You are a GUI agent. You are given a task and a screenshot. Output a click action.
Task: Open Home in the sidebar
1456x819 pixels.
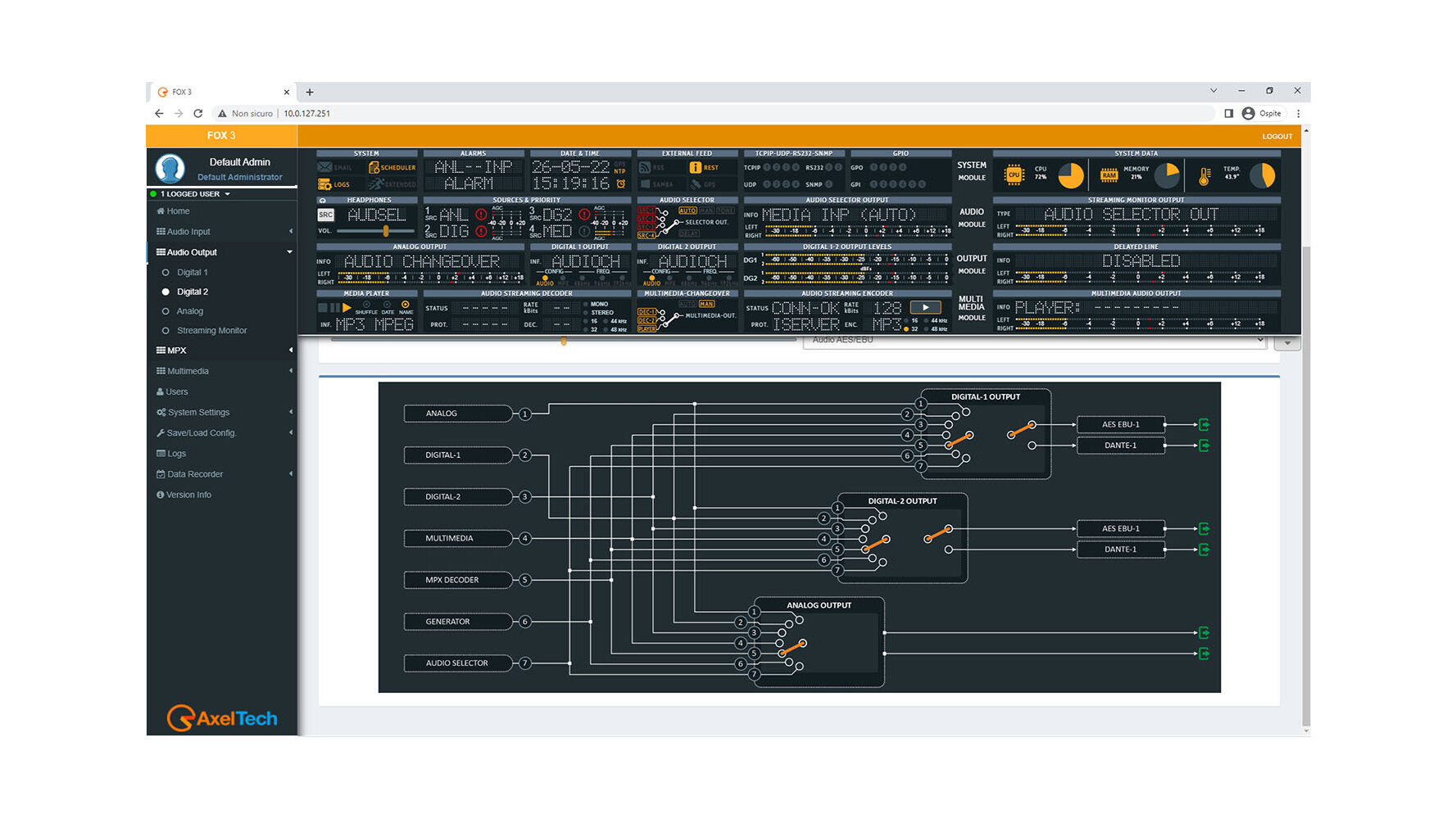coord(178,211)
